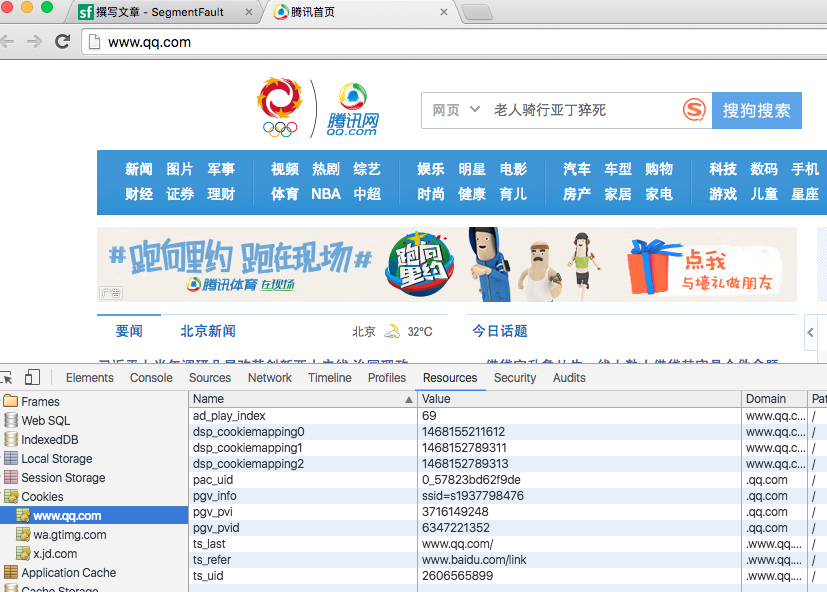This screenshot has height=592, width=827.
Task: Open the Sources DevTools tab
Action: pyautogui.click(x=210, y=378)
